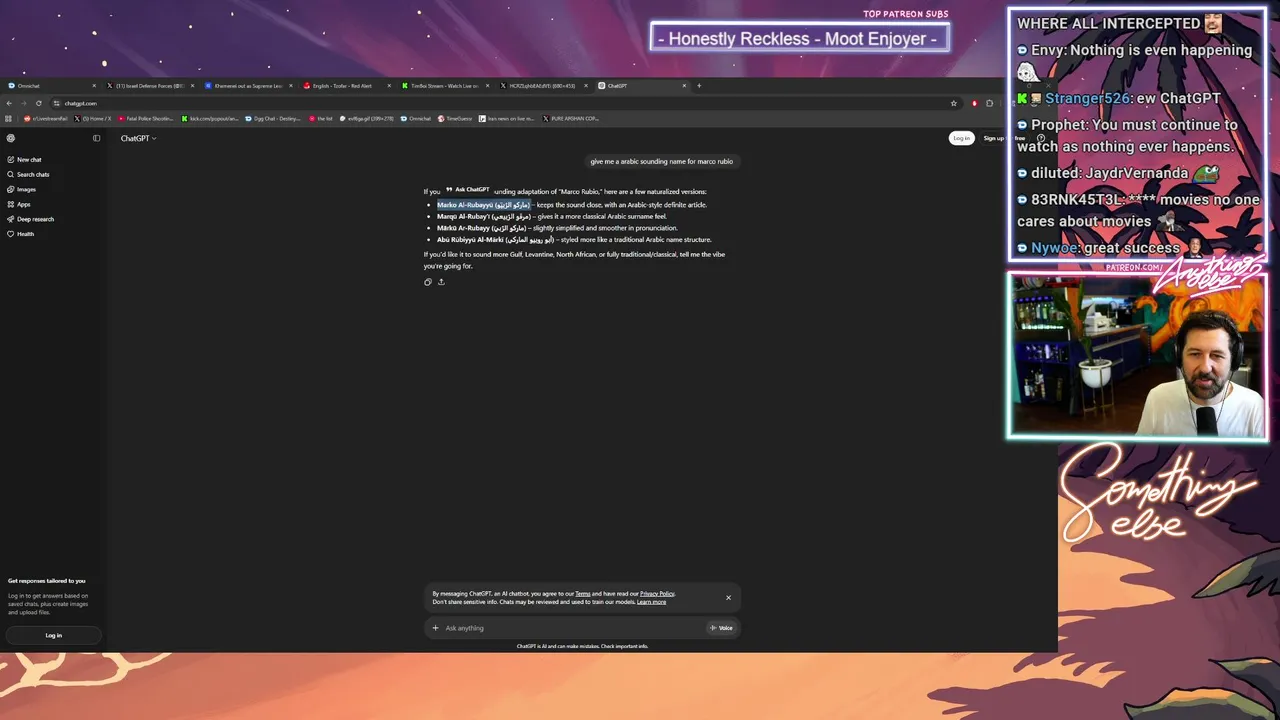Viewport: 1280px width, 720px height.
Task: Click the ChatGPT logo icon in sidebar
Action: [11, 138]
